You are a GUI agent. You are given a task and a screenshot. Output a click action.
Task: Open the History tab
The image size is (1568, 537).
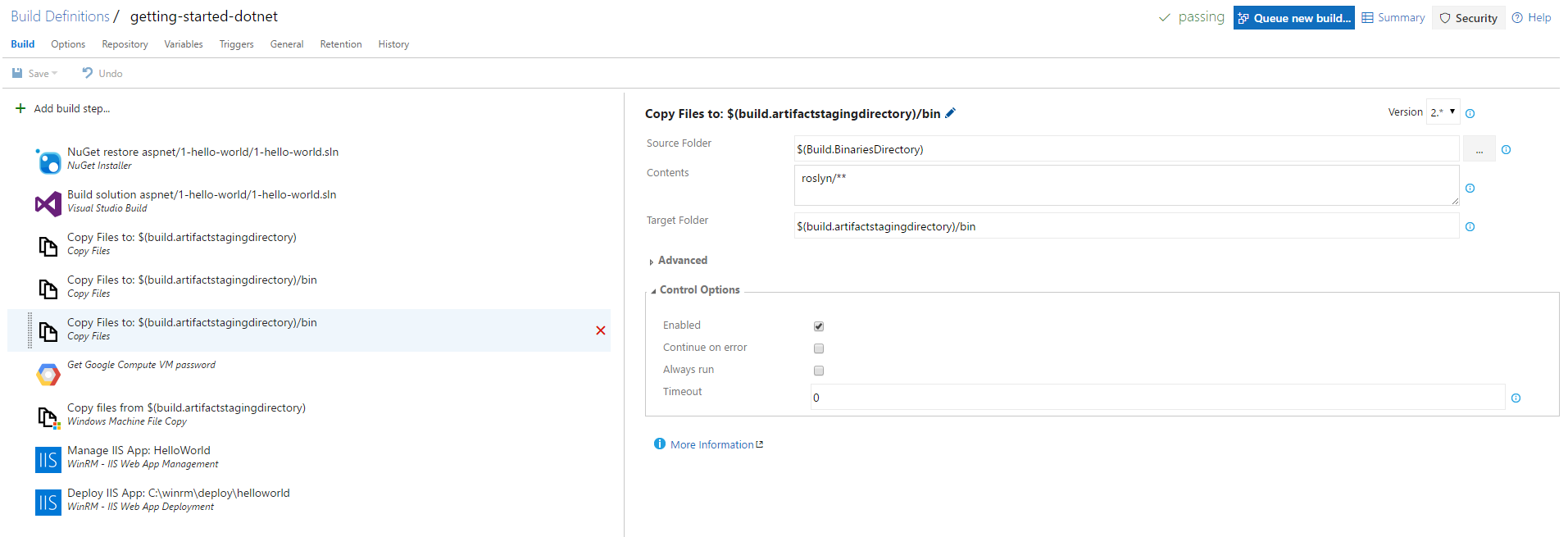[393, 44]
